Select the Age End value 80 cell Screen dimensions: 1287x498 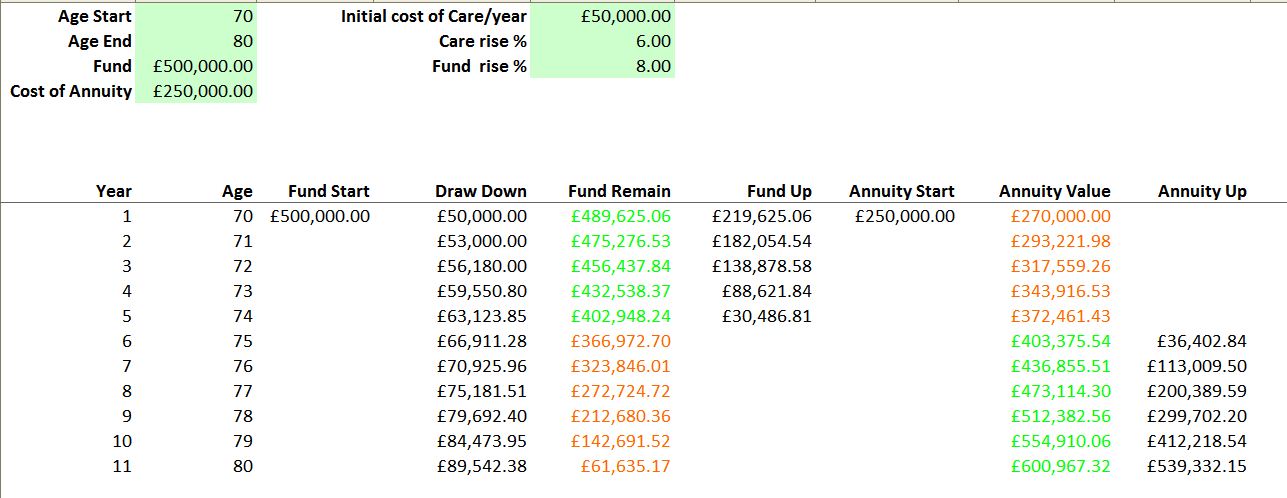pos(196,41)
